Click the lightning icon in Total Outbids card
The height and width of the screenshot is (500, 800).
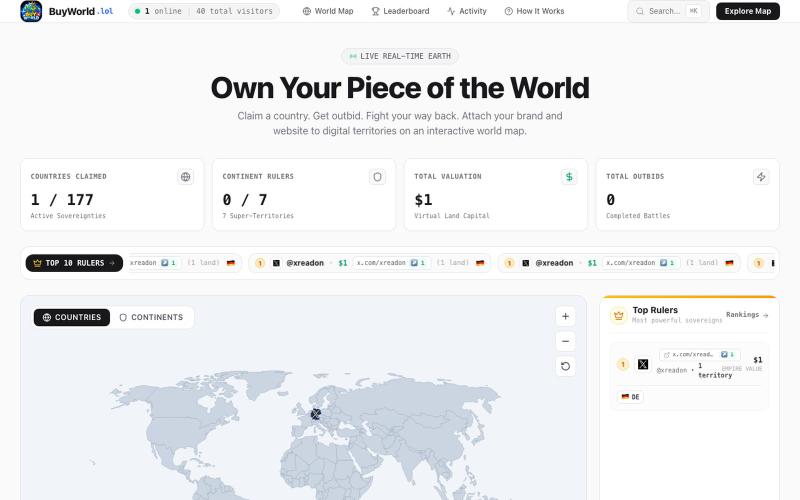pyautogui.click(x=761, y=177)
